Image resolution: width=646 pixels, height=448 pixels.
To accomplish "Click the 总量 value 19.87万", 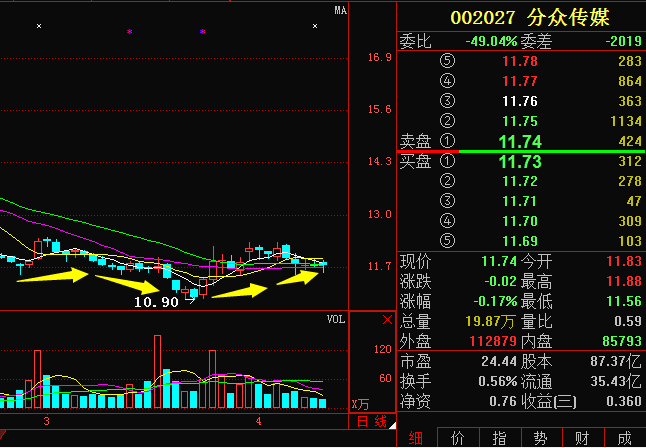I will (x=491, y=321).
